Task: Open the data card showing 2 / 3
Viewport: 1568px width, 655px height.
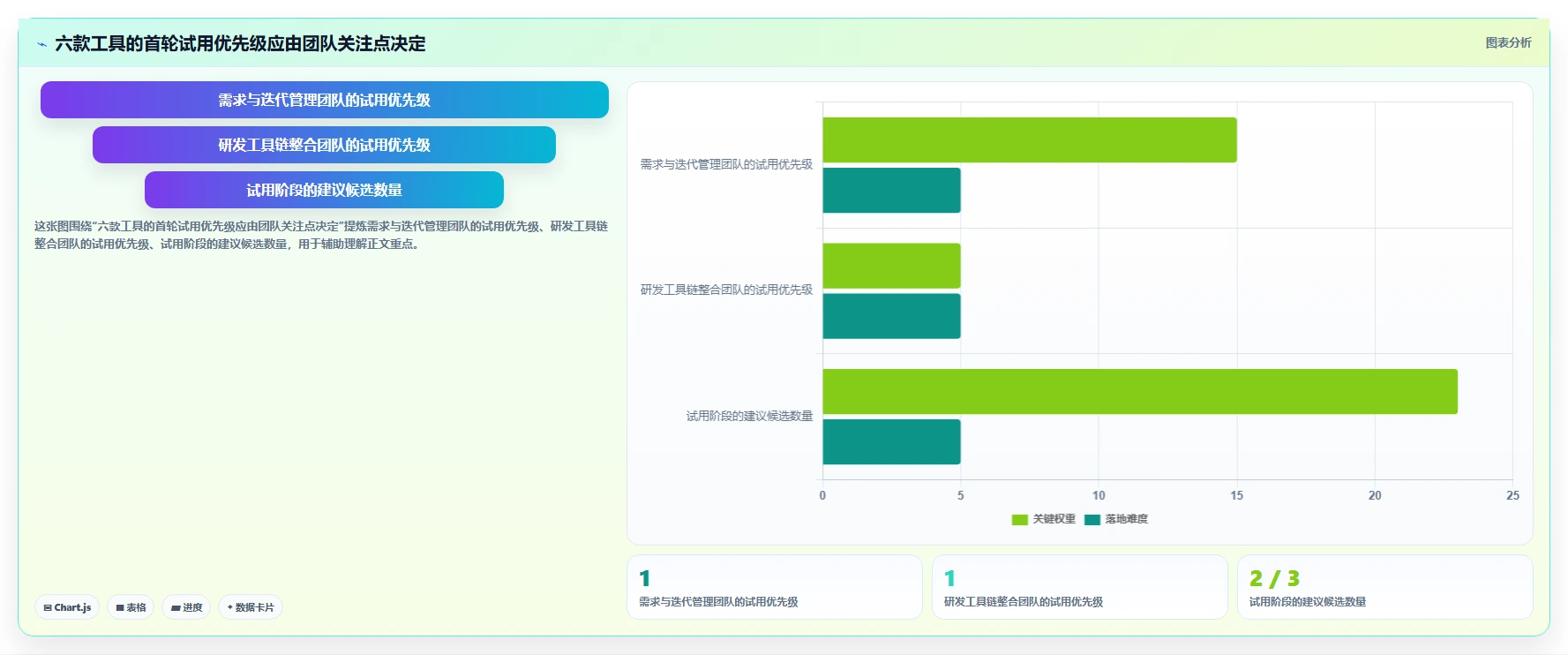Action: point(1385,587)
